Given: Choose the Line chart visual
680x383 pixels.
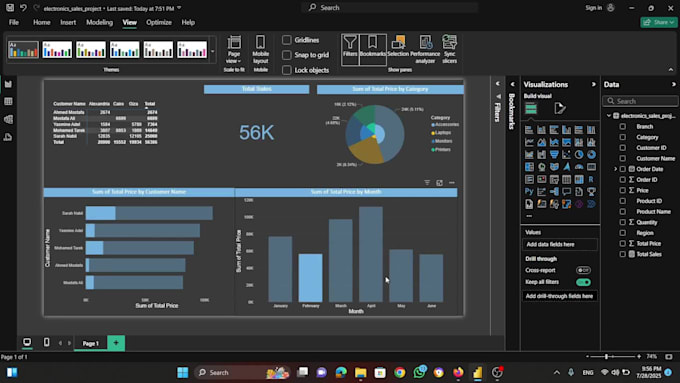Looking at the screenshot, I should 529,142.
